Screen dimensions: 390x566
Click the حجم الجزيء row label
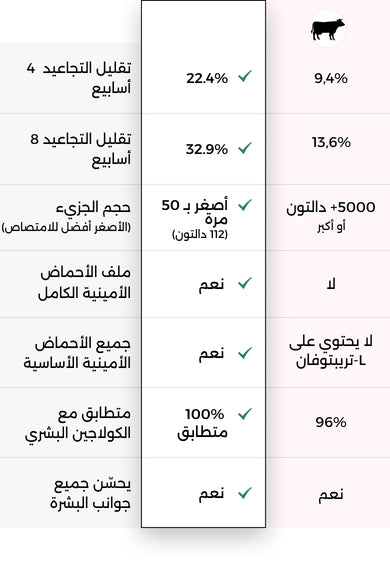(93, 207)
